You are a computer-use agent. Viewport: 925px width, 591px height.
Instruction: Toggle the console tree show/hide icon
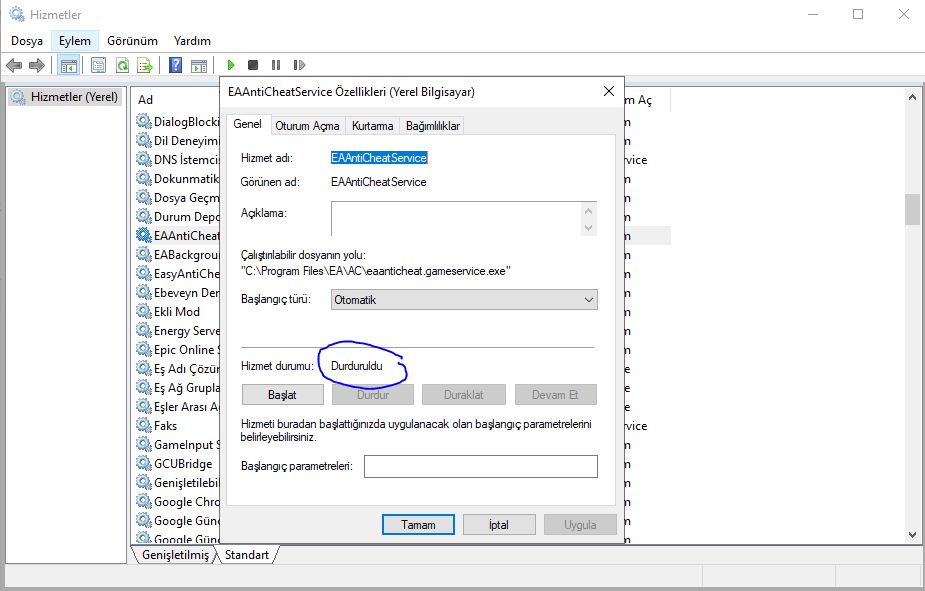tap(68, 65)
